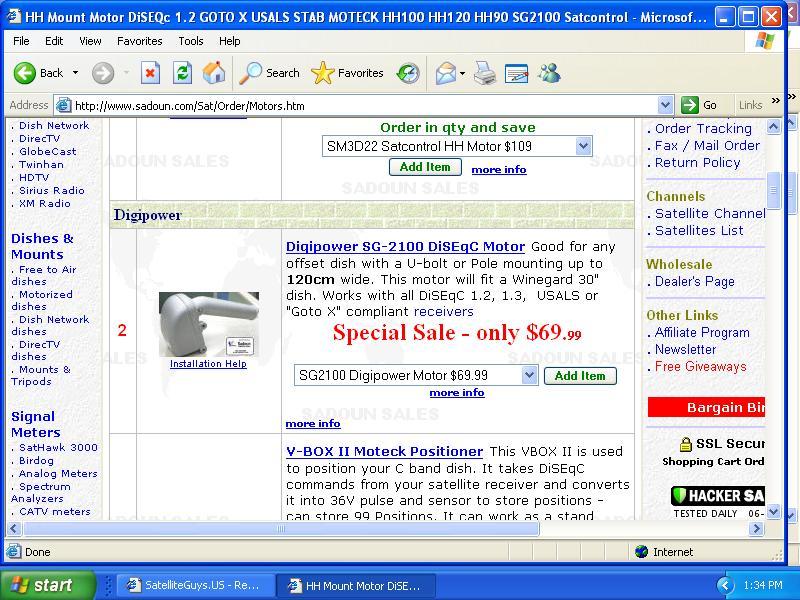Open Affiliate Program link
The image size is (800, 600).
click(703, 333)
